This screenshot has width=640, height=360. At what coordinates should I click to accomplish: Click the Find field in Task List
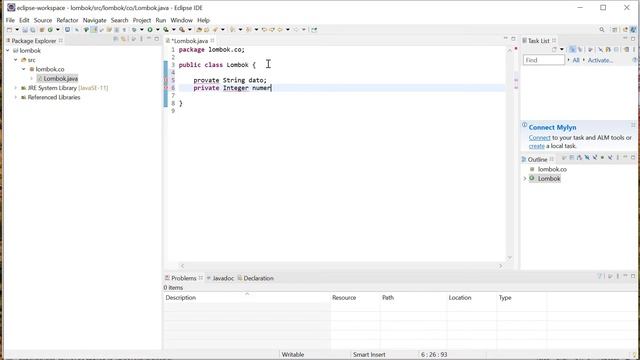point(544,60)
